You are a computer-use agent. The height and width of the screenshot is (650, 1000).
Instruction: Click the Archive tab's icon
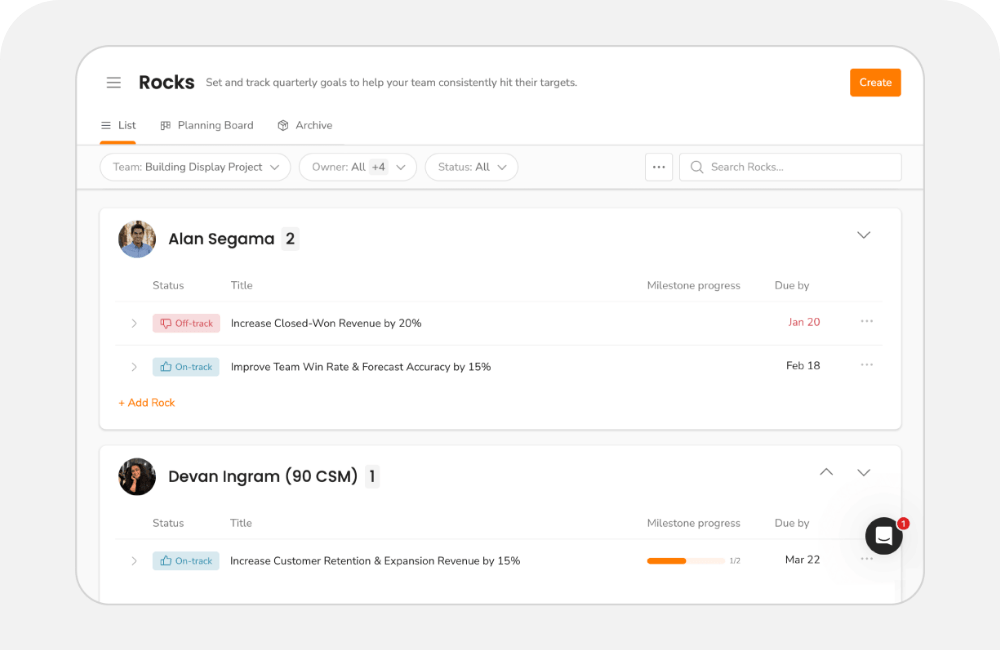click(283, 125)
